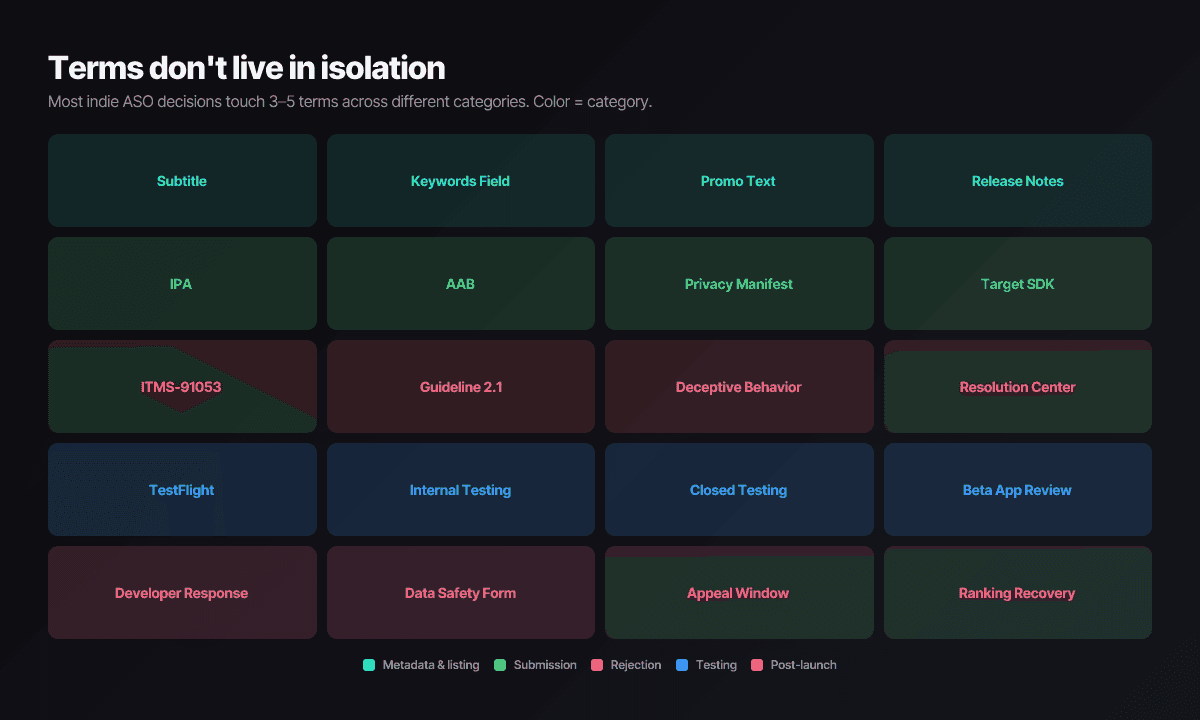The width and height of the screenshot is (1200, 720).
Task: Click the TestFlight card
Action: (182, 490)
